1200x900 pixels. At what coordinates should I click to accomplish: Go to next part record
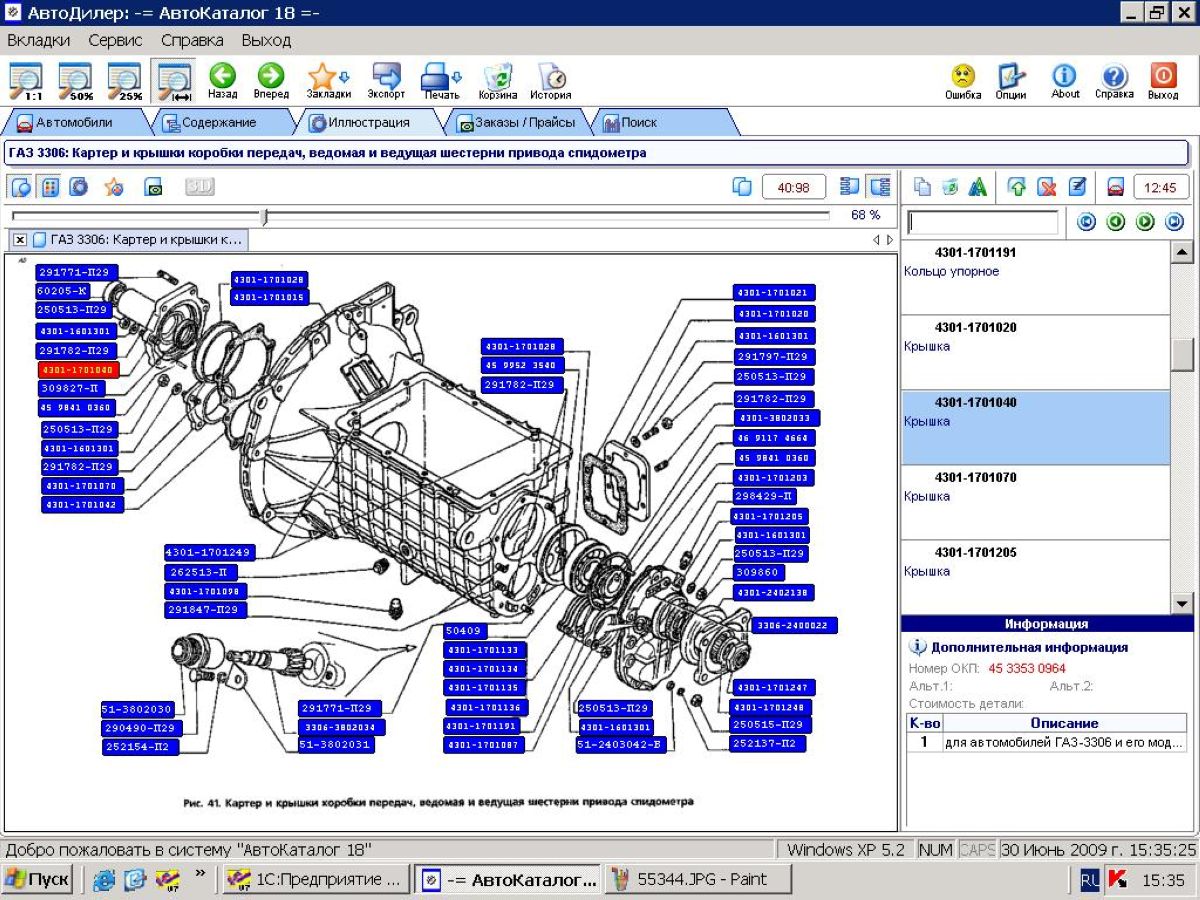1146,222
